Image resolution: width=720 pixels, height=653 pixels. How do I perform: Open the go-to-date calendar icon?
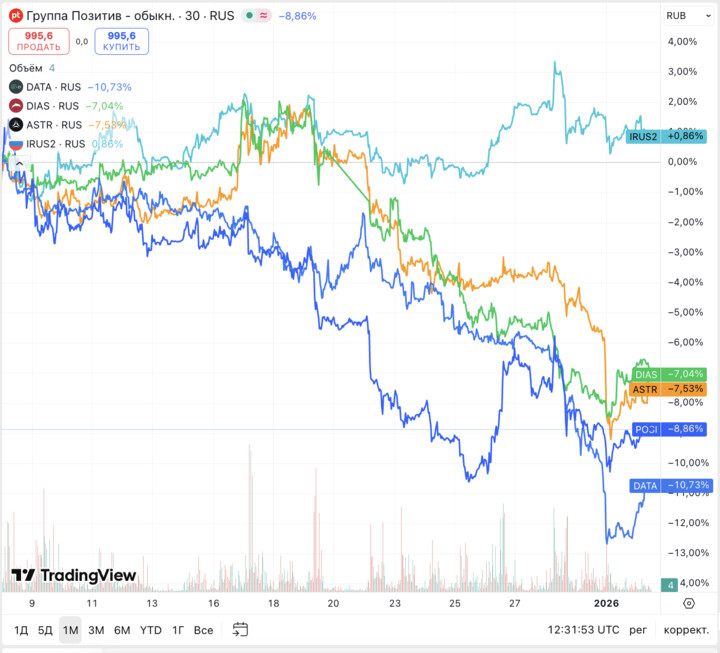(x=240, y=630)
